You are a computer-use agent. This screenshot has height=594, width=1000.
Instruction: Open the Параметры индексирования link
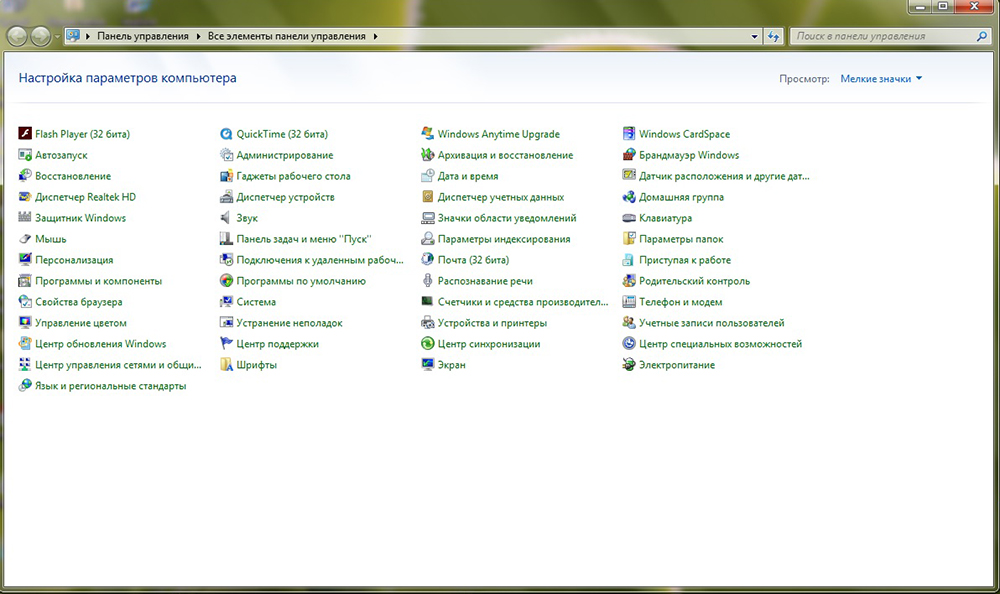click(x=504, y=239)
